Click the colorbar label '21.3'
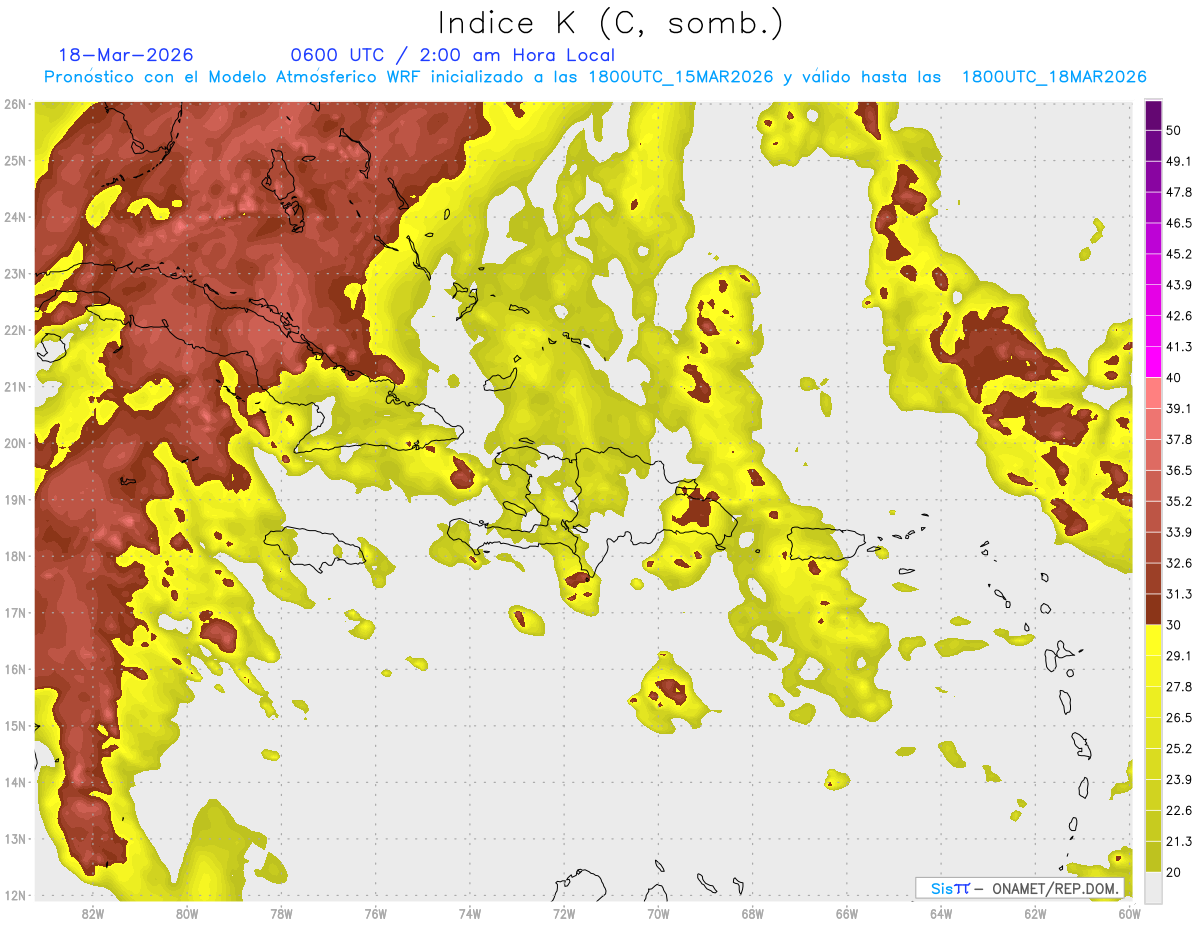 (1179, 842)
